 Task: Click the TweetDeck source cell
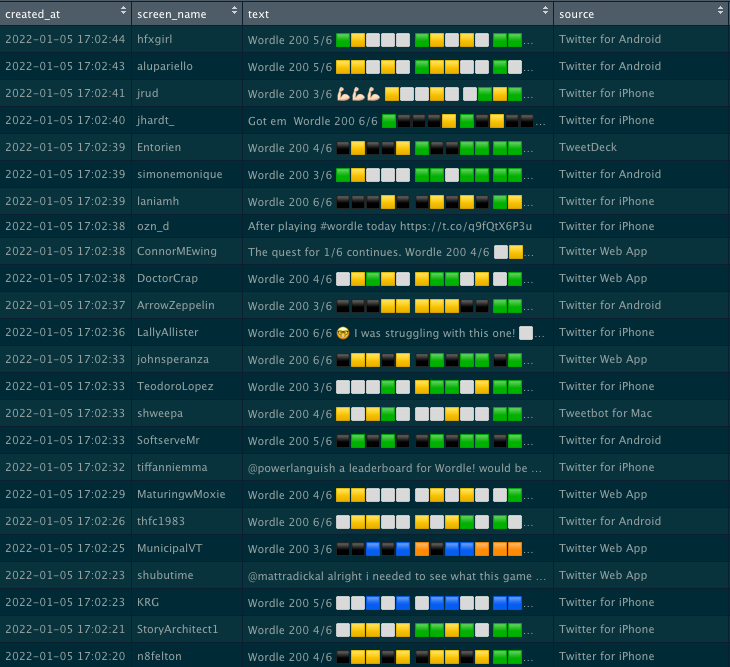588,147
